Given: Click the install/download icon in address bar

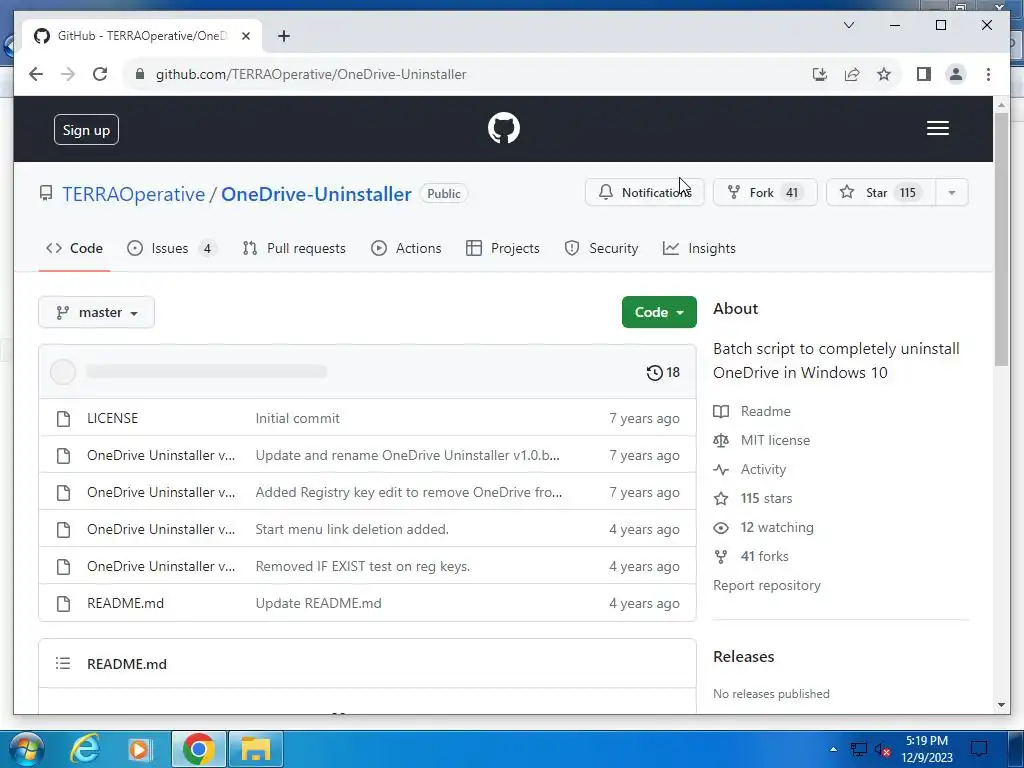Looking at the screenshot, I should (x=820, y=74).
